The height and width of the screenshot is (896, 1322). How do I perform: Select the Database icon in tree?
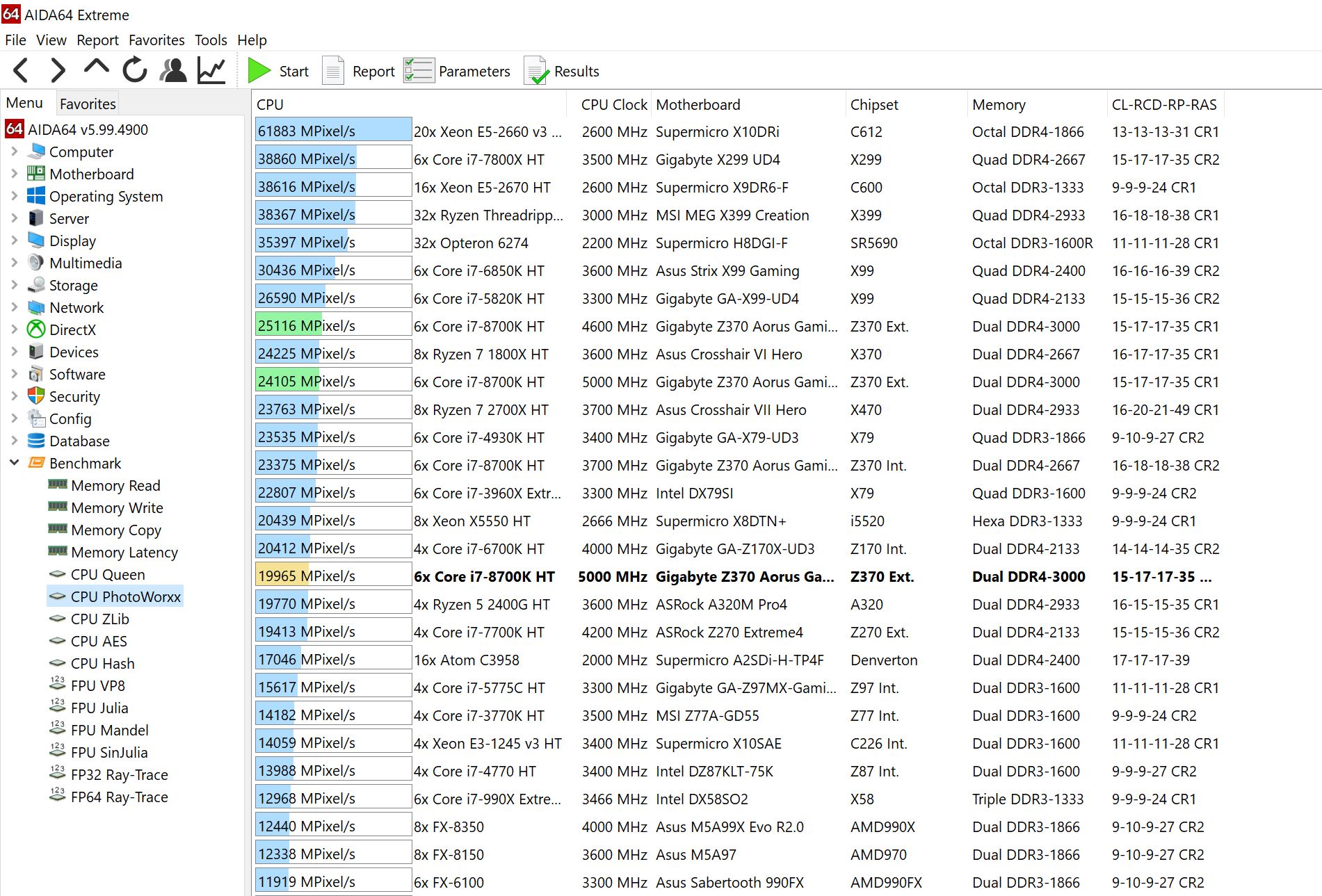pyautogui.click(x=36, y=440)
